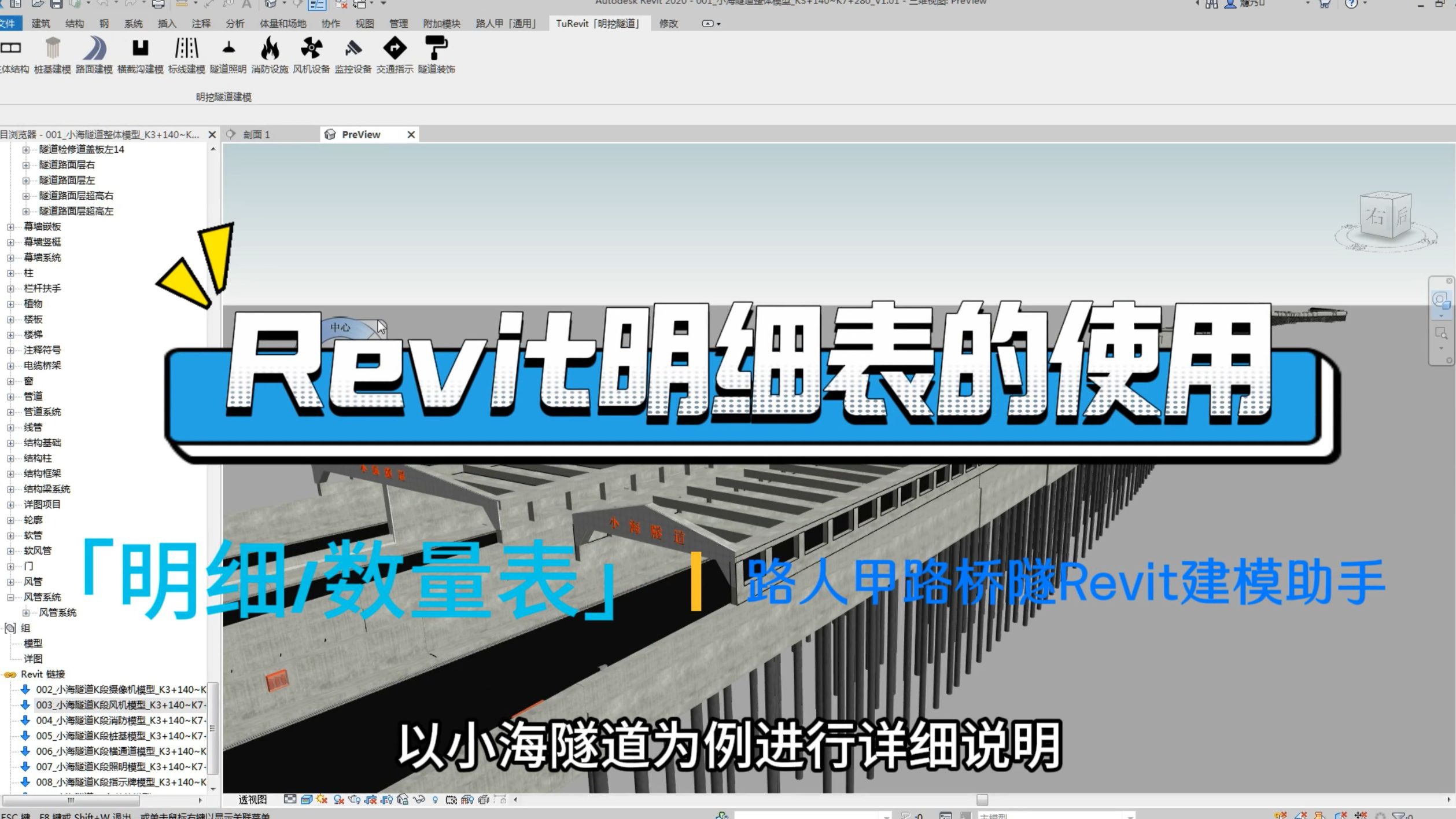Expand the 风管系统 tree node
The image size is (1456, 819).
tap(26, 613)
